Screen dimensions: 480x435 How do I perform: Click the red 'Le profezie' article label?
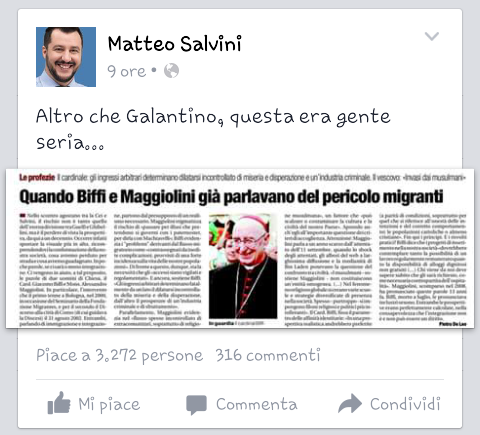[37, 177]
